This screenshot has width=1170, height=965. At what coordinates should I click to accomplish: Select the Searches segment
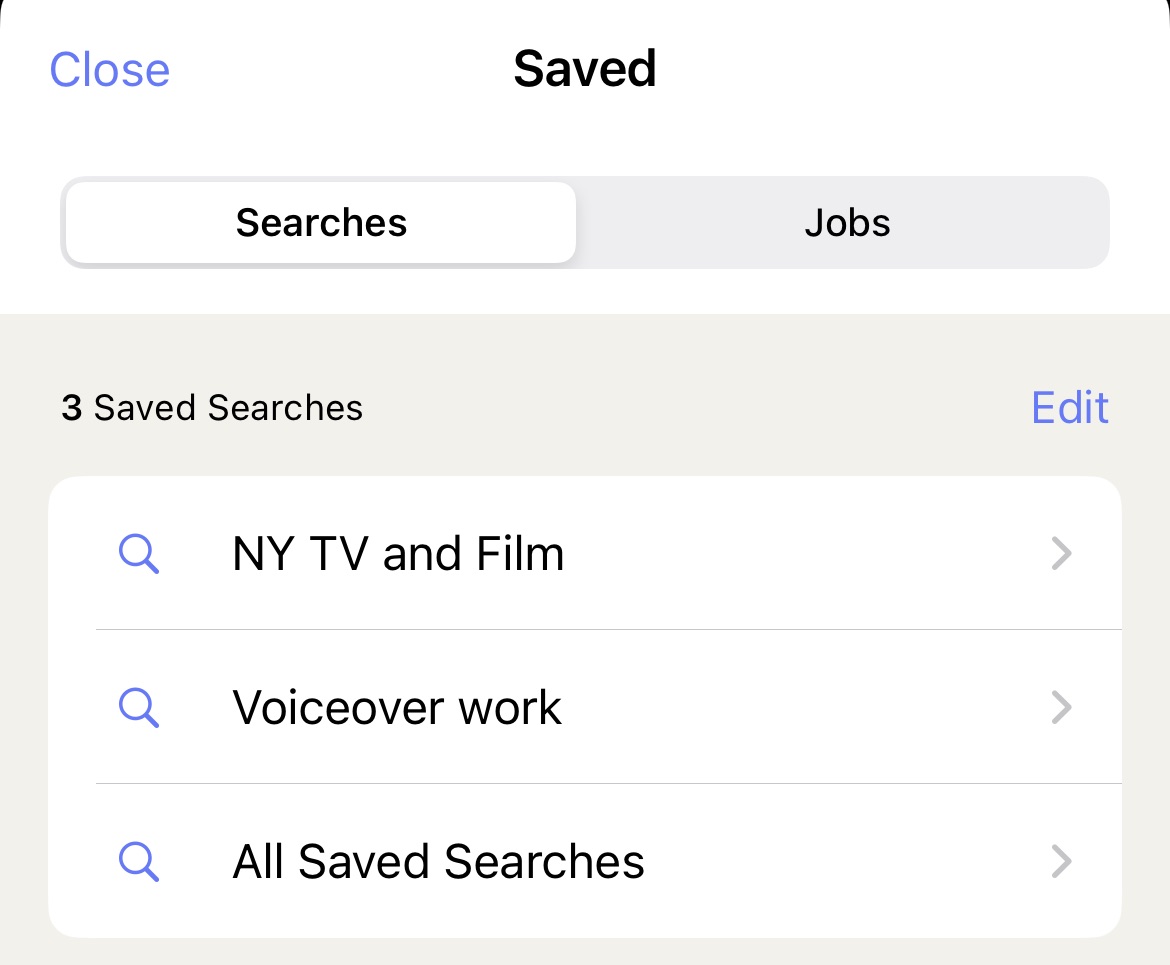coord(321,222)
